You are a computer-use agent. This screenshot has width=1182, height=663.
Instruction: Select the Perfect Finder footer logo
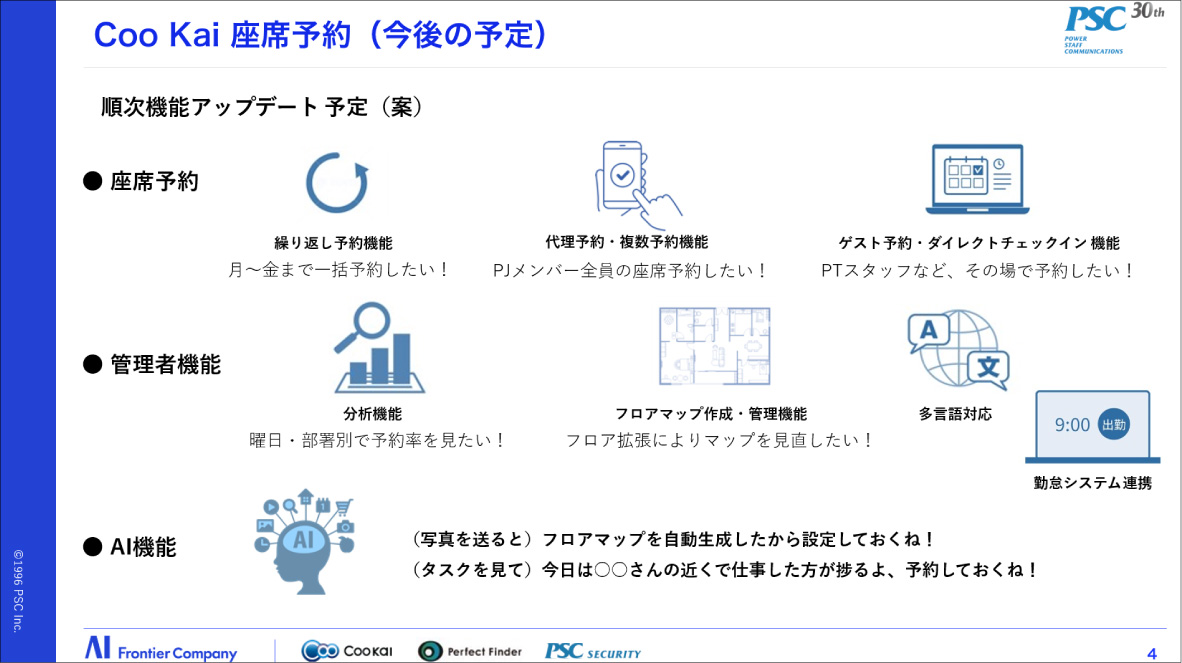470,650
